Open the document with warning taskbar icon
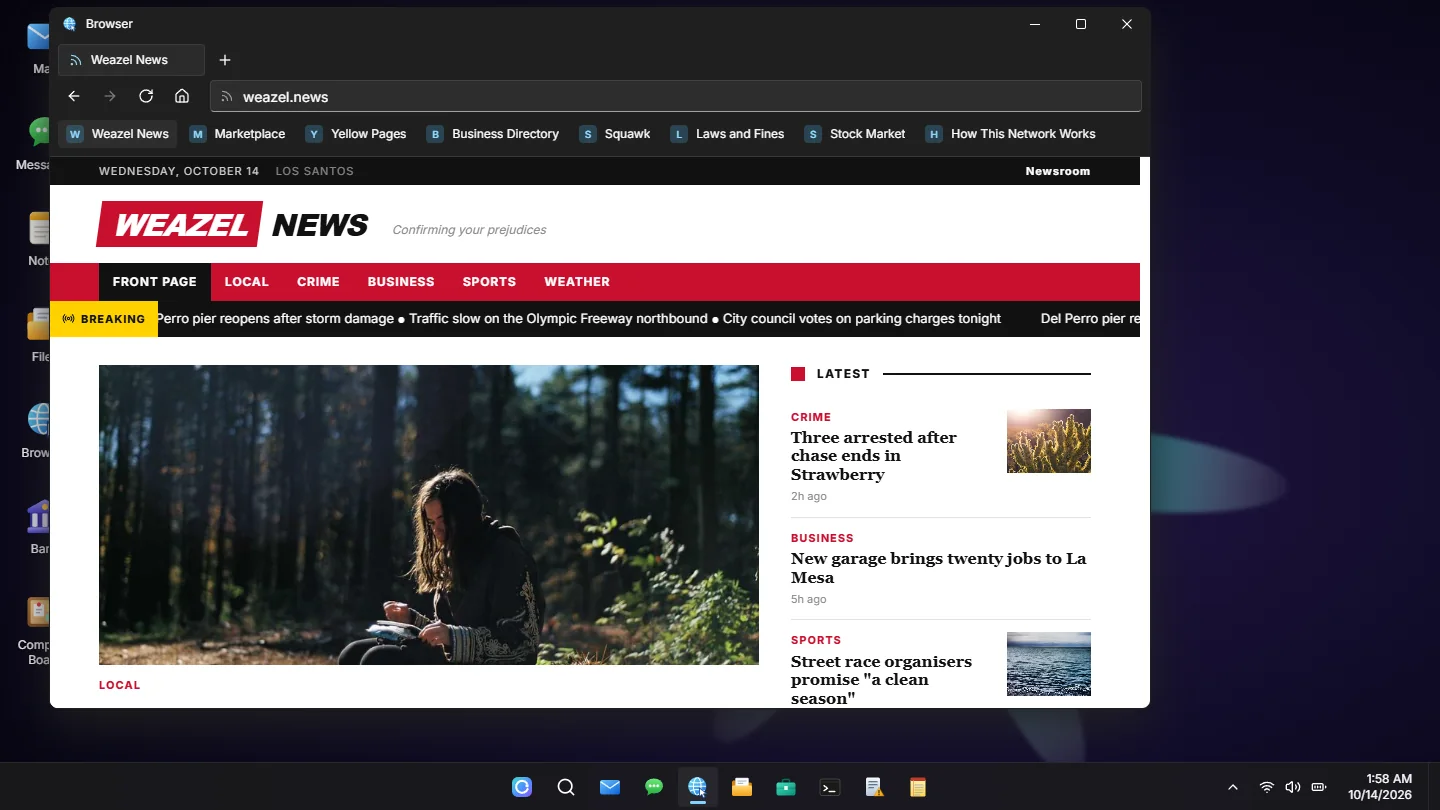The height and width of the screenshot is (810, 1440). point(874,787)
